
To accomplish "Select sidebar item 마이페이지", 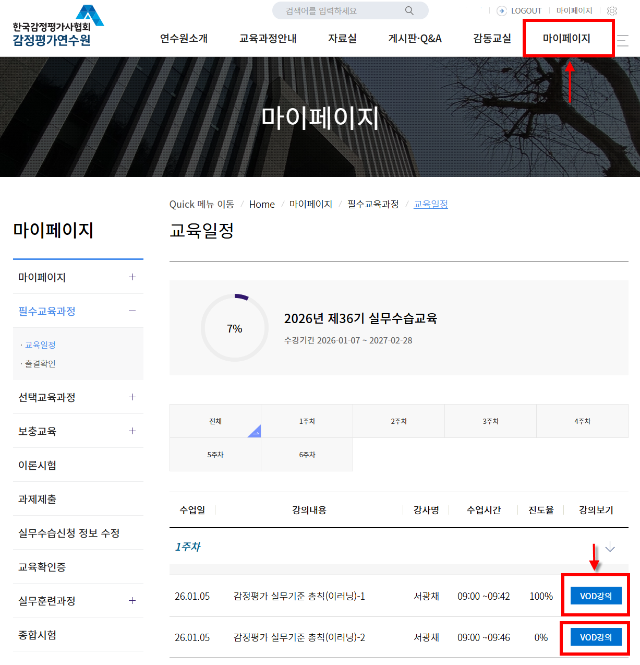I will tap(42, 277).
